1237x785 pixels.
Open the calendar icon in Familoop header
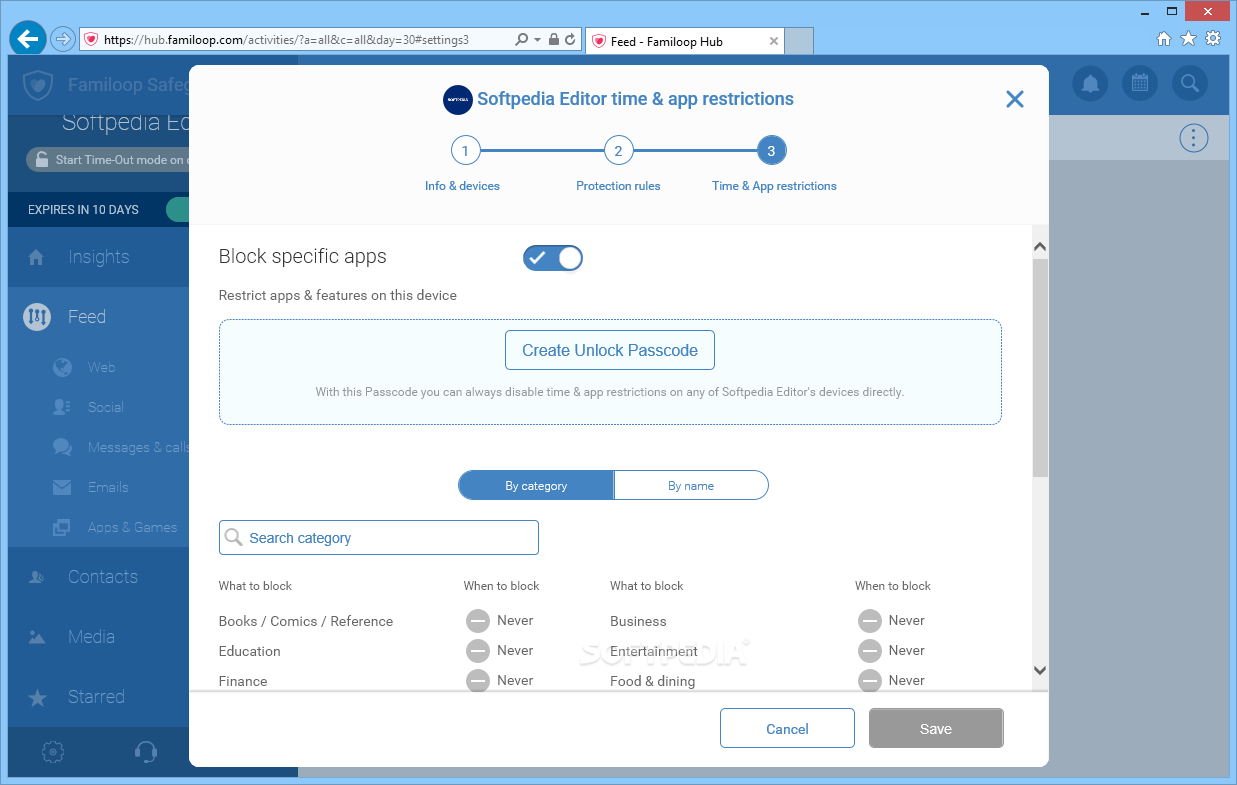click(x=1140, y=84)
